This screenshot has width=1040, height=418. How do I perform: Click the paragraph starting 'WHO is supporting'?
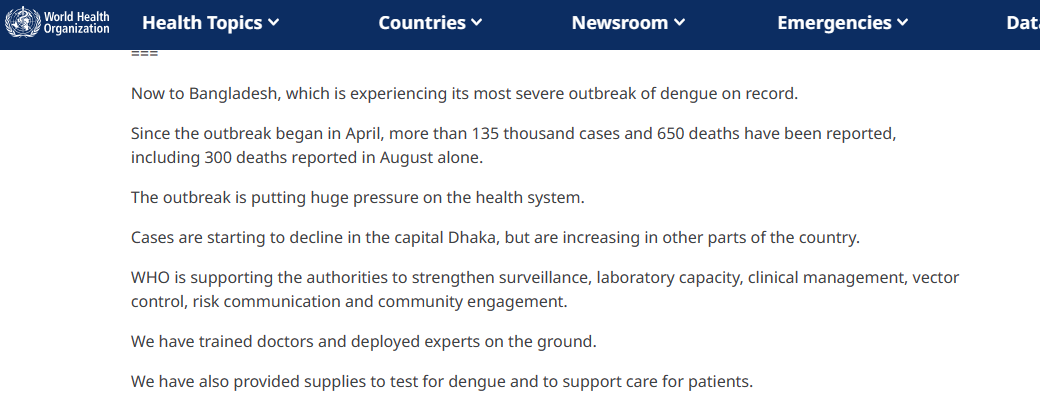[x=545, y=289]
